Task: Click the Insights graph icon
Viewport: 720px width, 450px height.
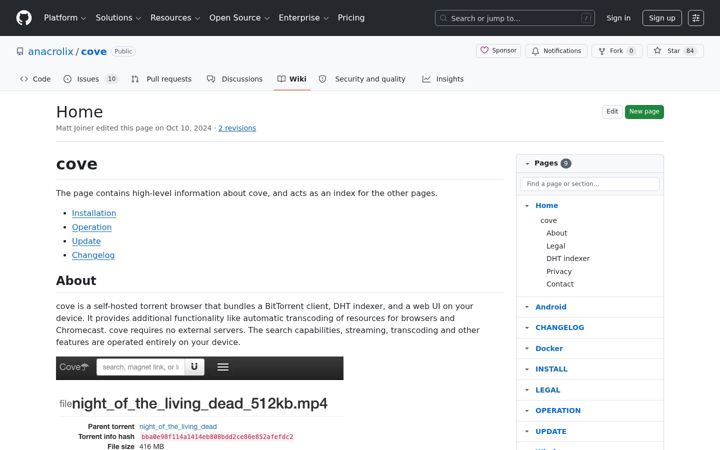Action: pos(426,79)
